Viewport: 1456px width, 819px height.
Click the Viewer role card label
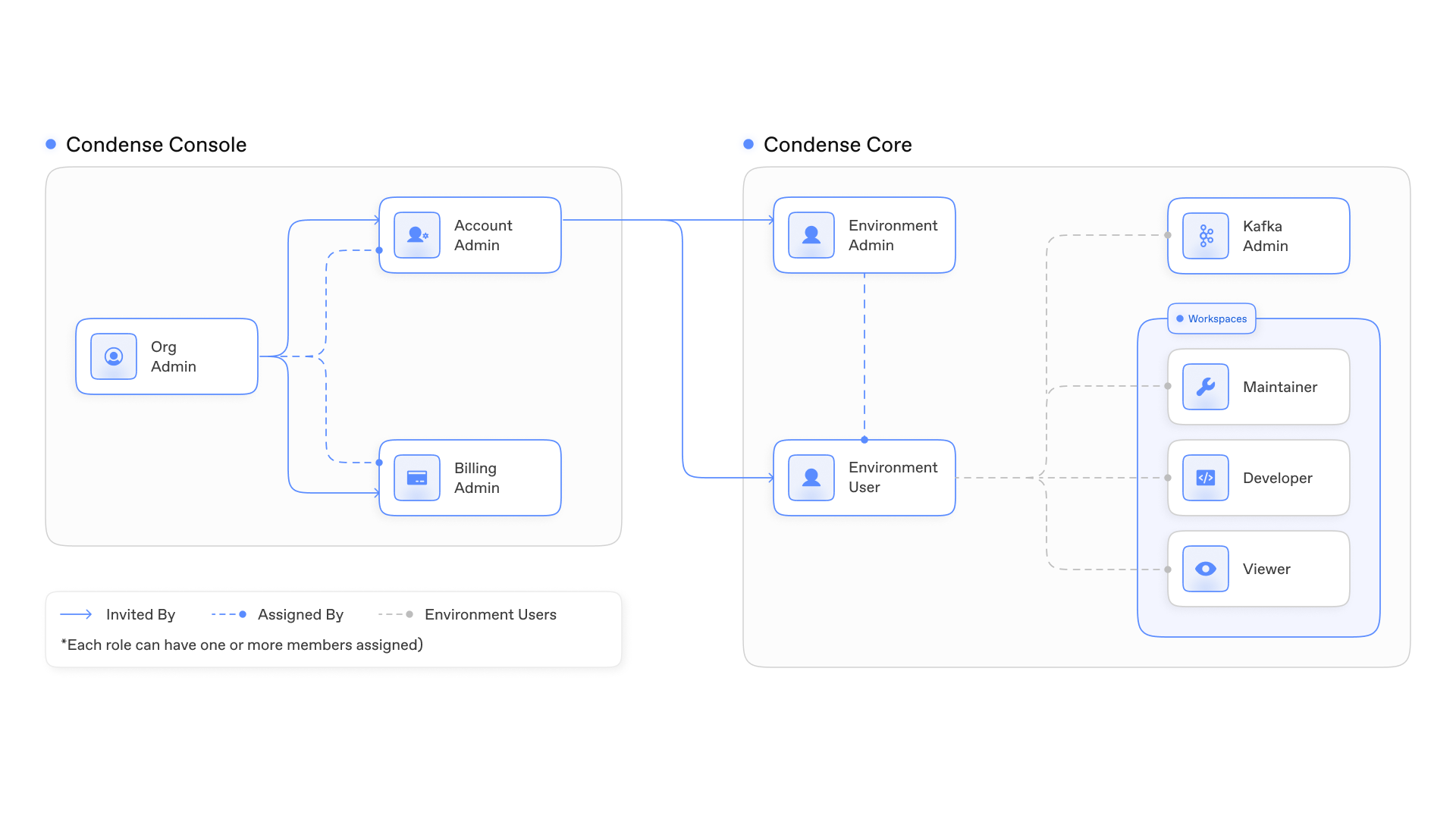(1266, 569)
